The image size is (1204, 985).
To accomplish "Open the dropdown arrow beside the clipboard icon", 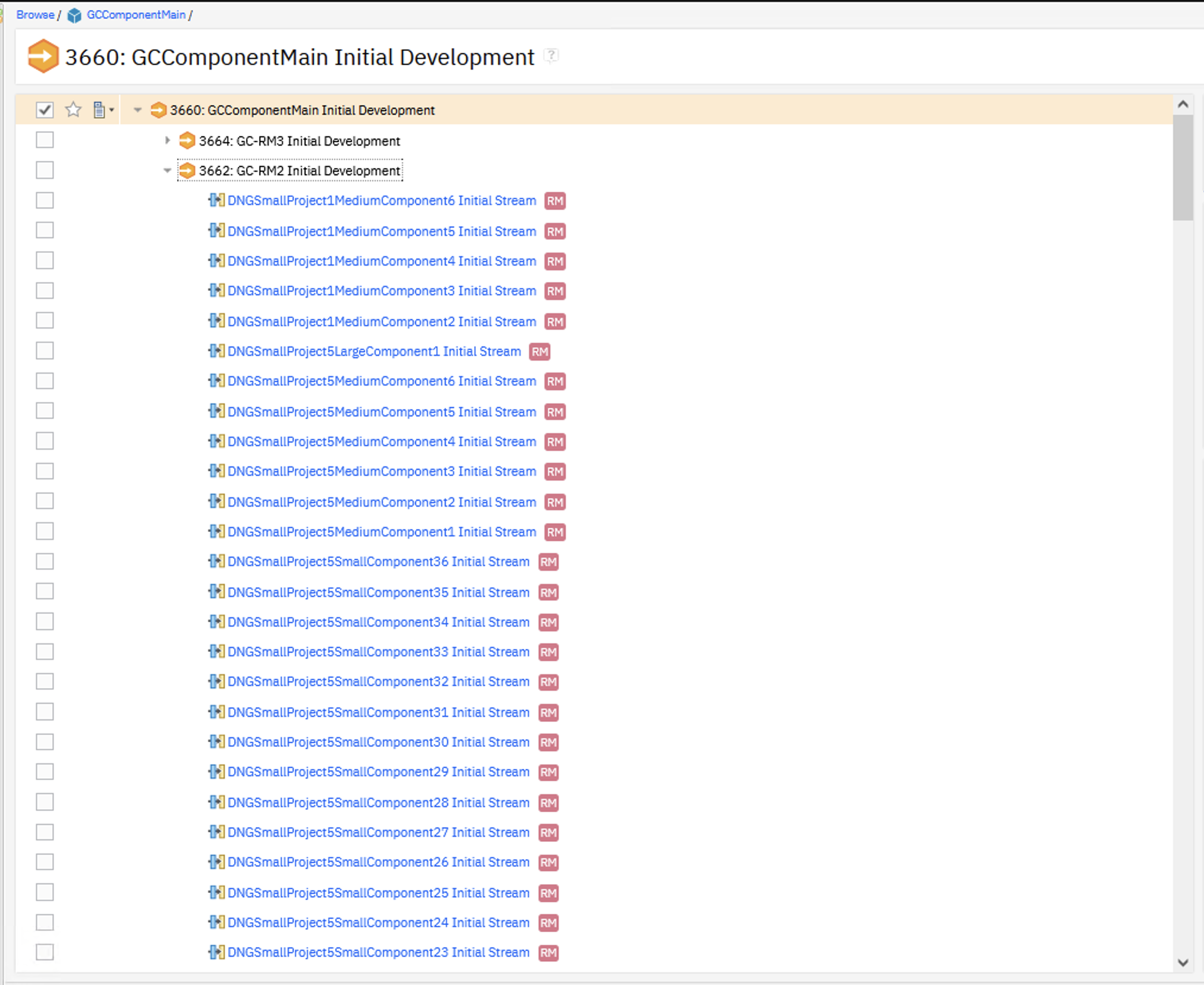I will [x=112, y=109].
